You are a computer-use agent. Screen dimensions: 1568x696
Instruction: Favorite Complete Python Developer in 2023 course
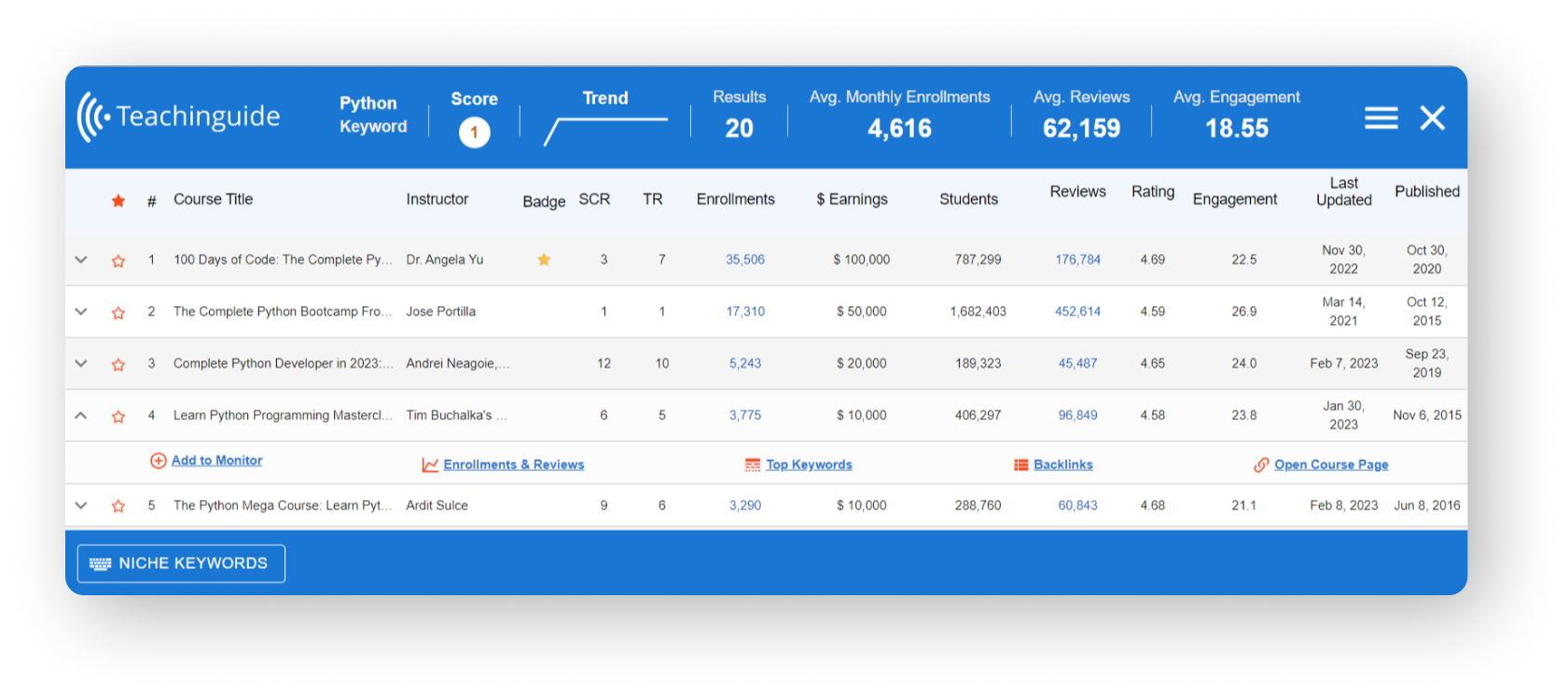coord(118,365)
